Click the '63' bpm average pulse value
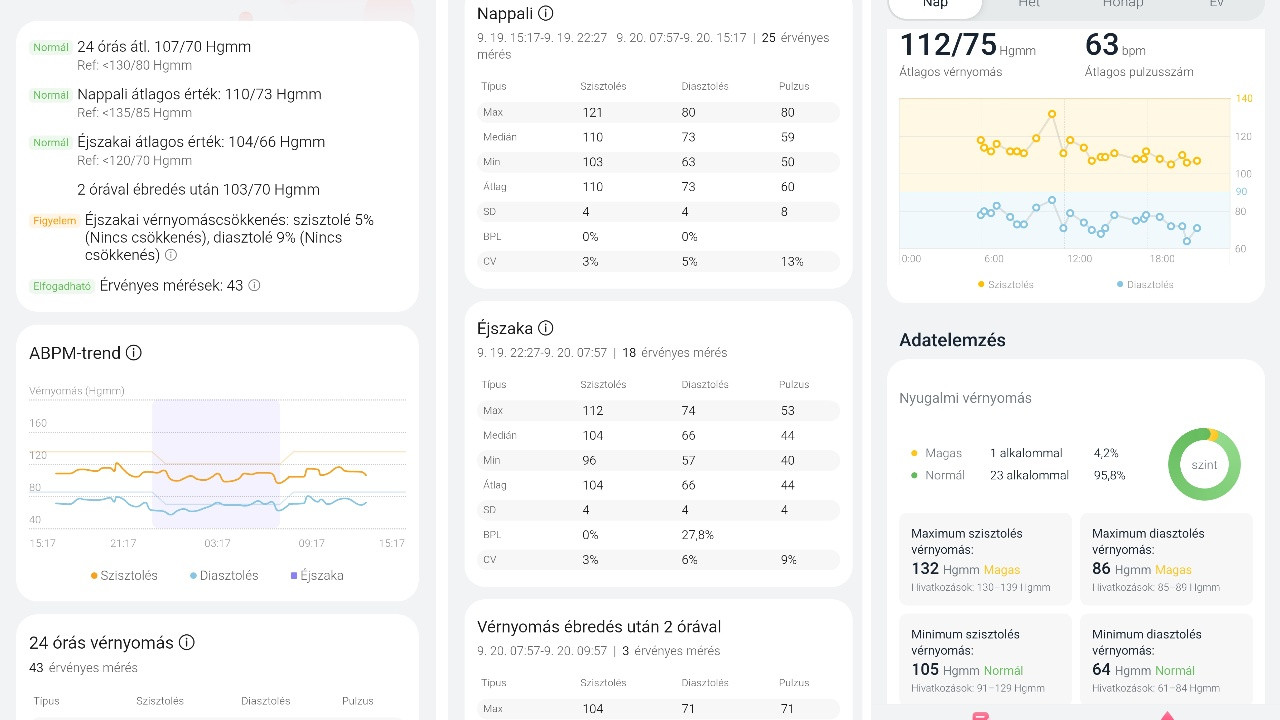 (1102, 45)
